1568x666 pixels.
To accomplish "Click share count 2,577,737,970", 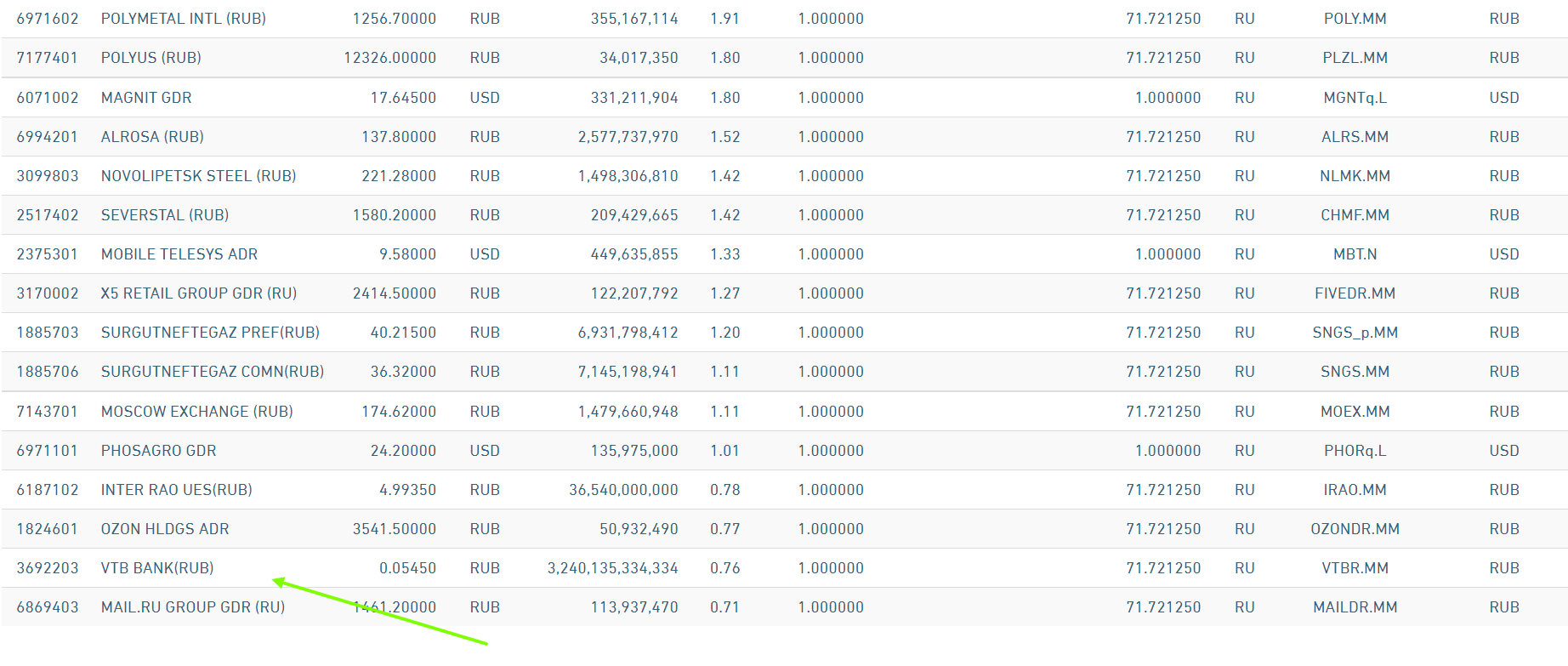I will [628, 137].
